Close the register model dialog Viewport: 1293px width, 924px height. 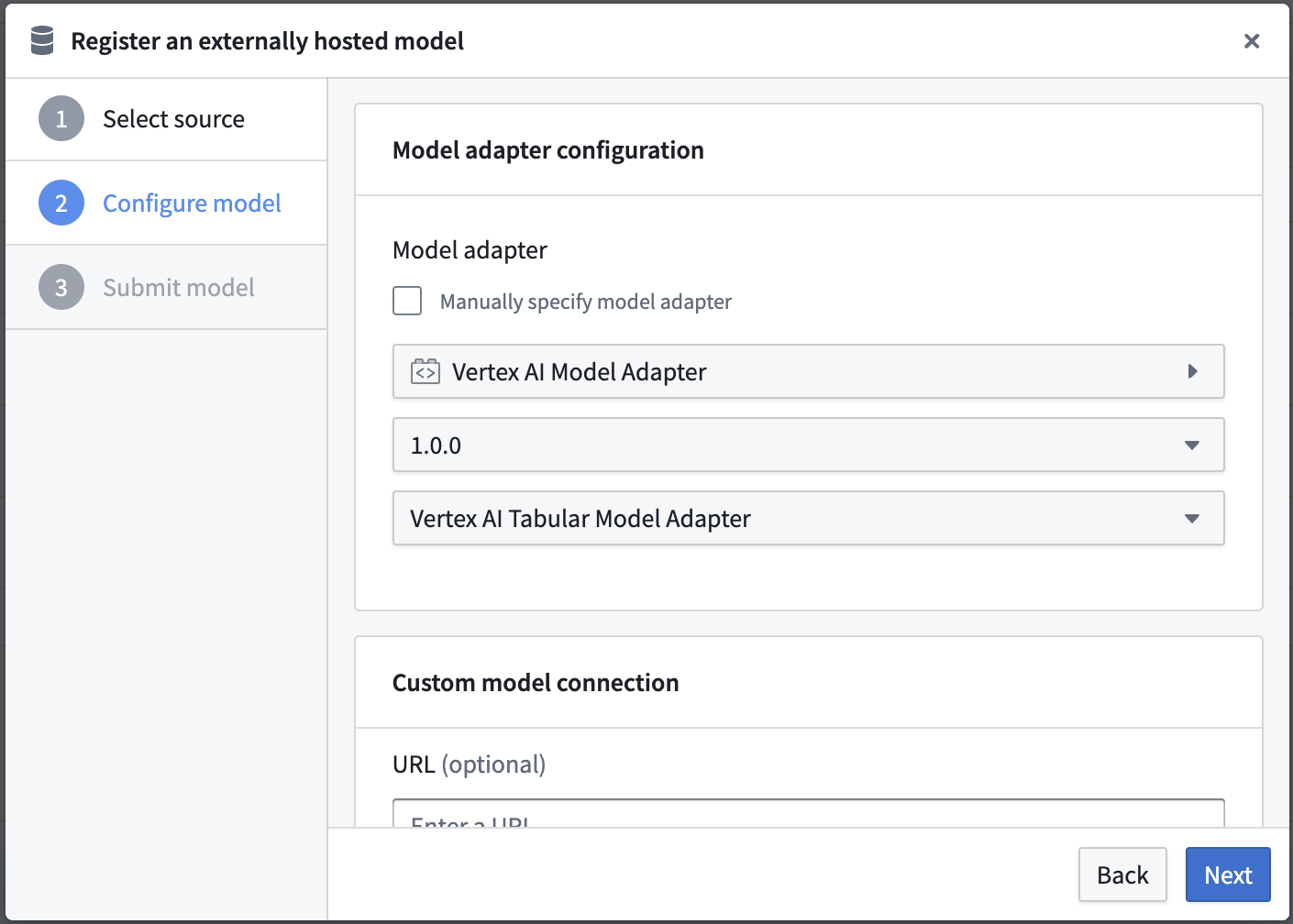point(1251,41)
